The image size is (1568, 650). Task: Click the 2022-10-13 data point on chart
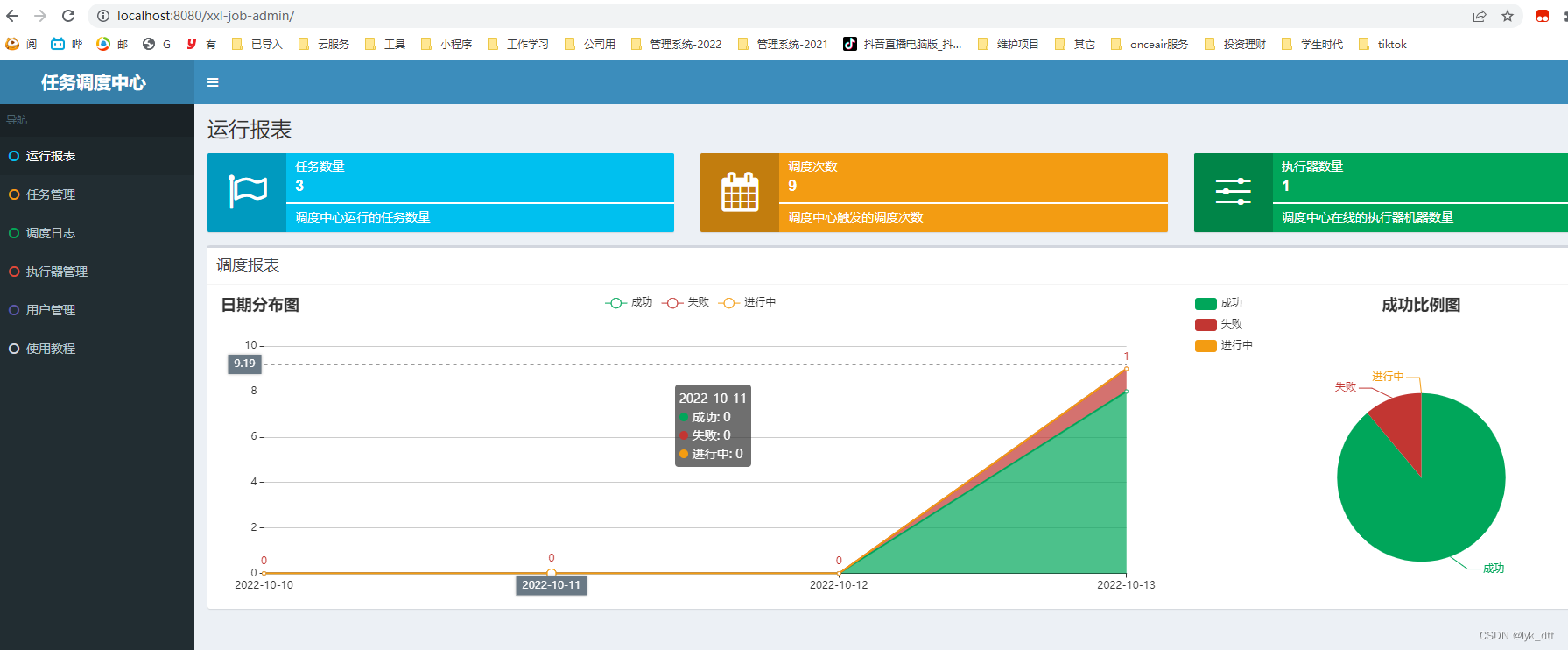pos(1126,369)
